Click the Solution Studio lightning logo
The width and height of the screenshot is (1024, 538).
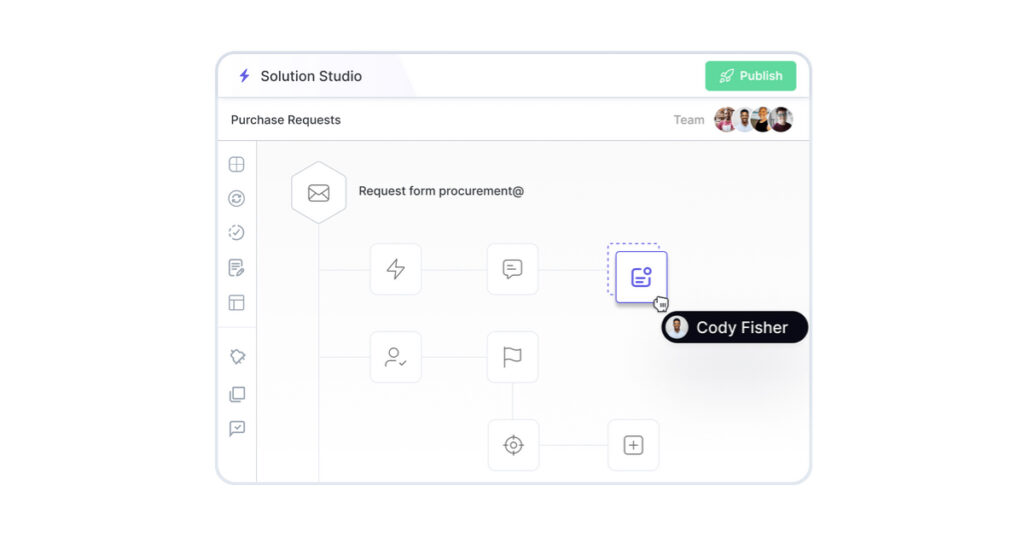[x=244, y=76]
